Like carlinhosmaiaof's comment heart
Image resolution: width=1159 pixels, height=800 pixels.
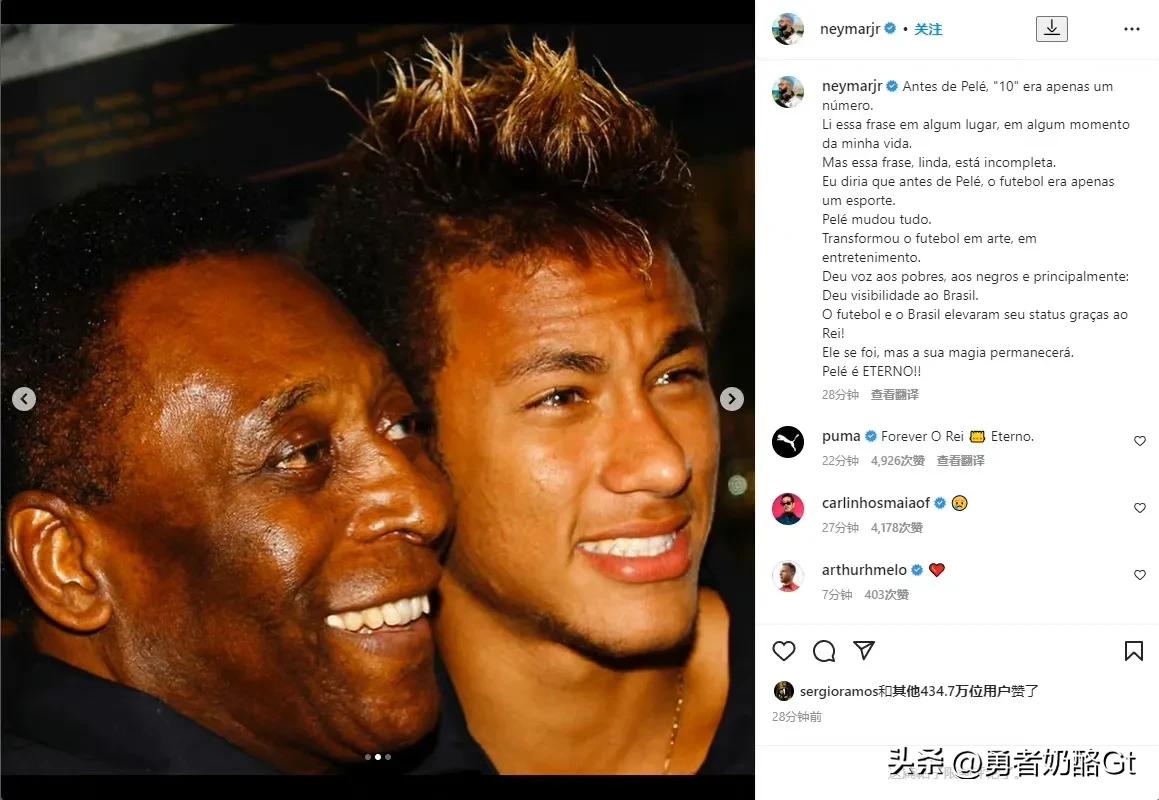(1140, 508)
